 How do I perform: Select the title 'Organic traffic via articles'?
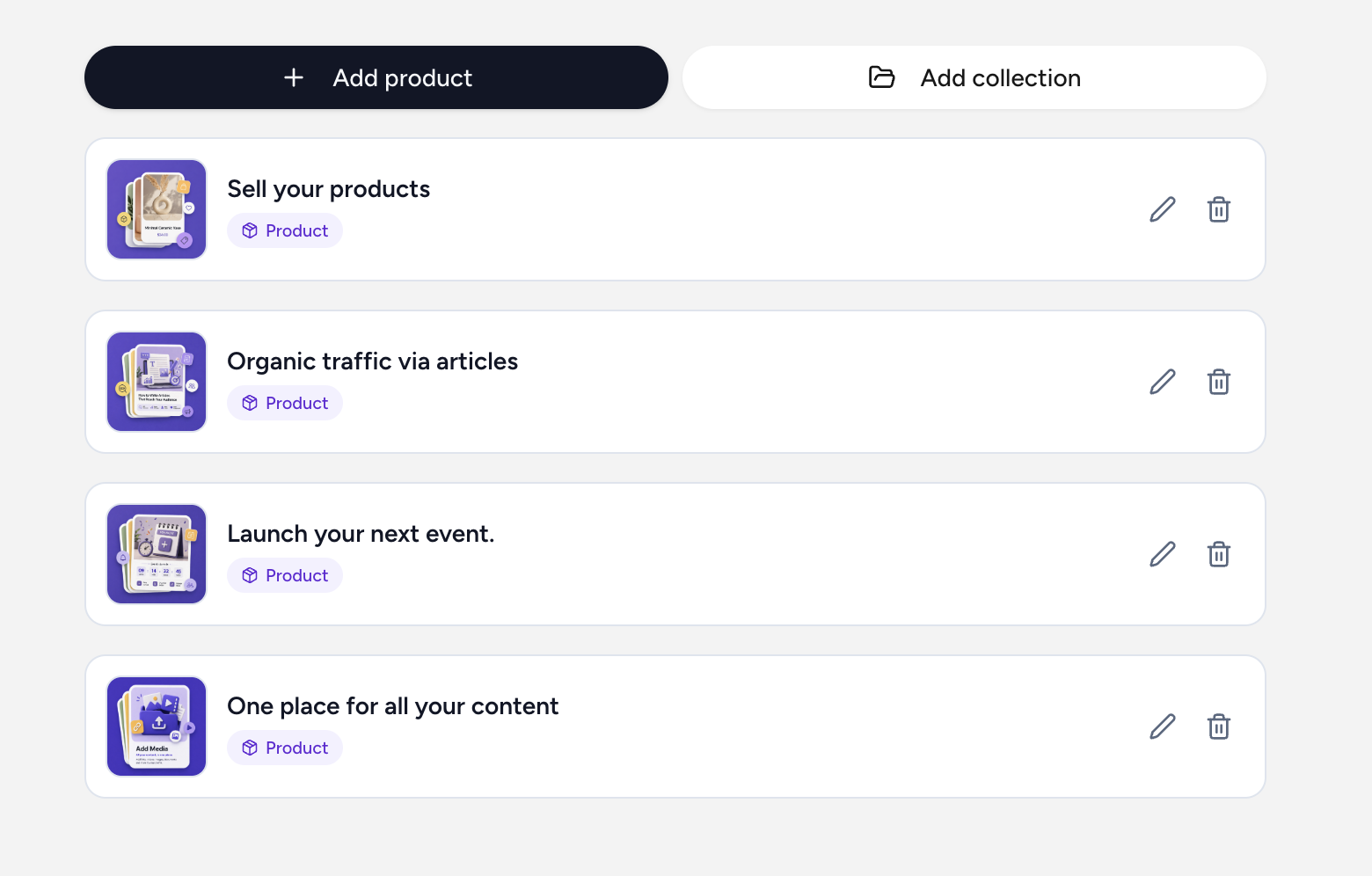(x=373, y=361)
